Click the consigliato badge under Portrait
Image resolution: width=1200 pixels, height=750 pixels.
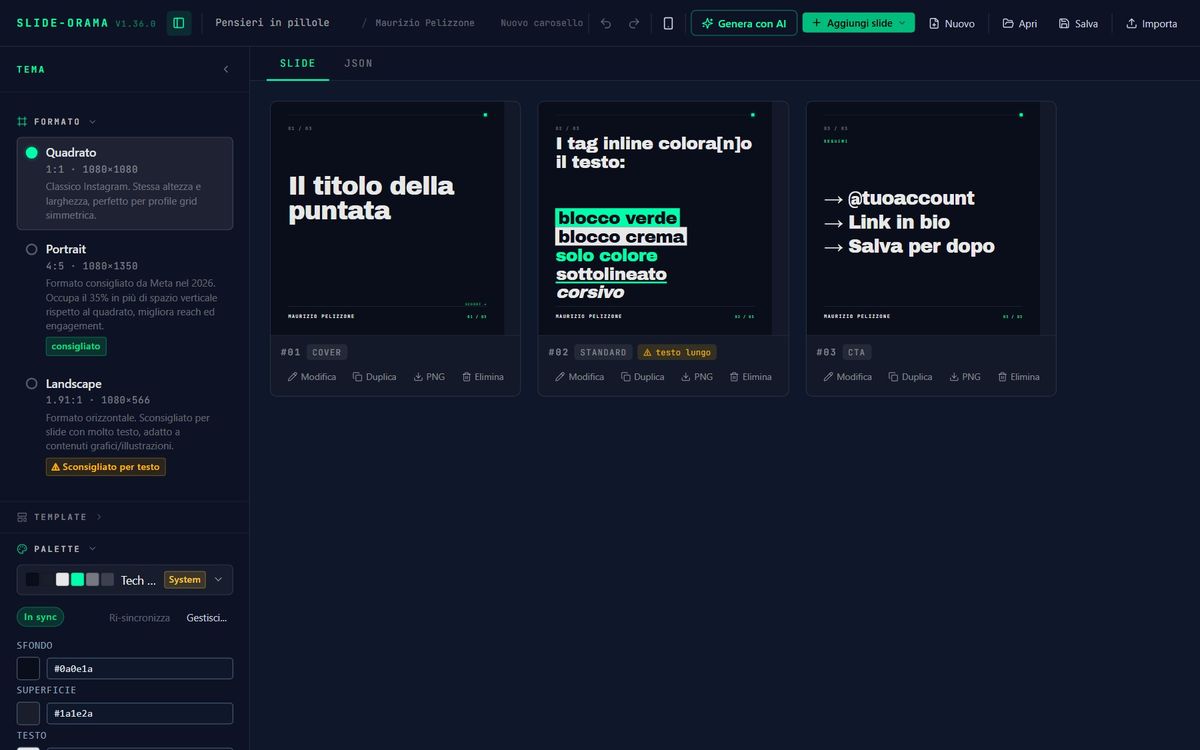click(x=76, y=346)
